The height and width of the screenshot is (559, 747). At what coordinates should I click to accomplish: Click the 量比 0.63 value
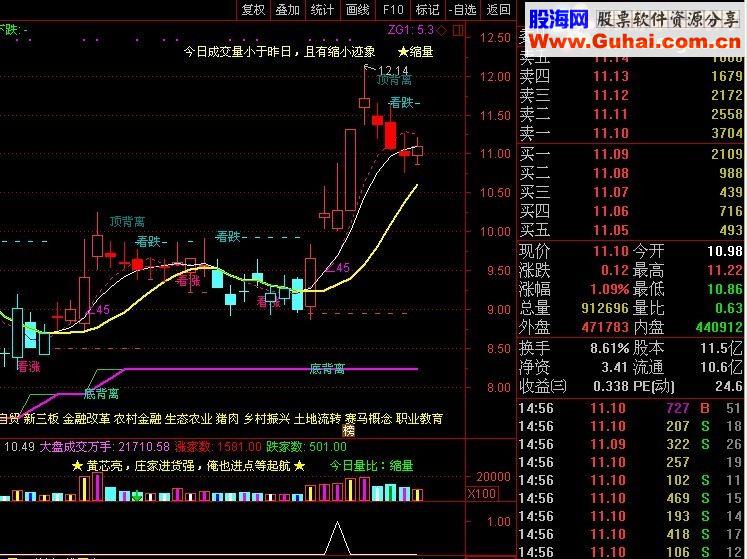[x=729, y=308]
